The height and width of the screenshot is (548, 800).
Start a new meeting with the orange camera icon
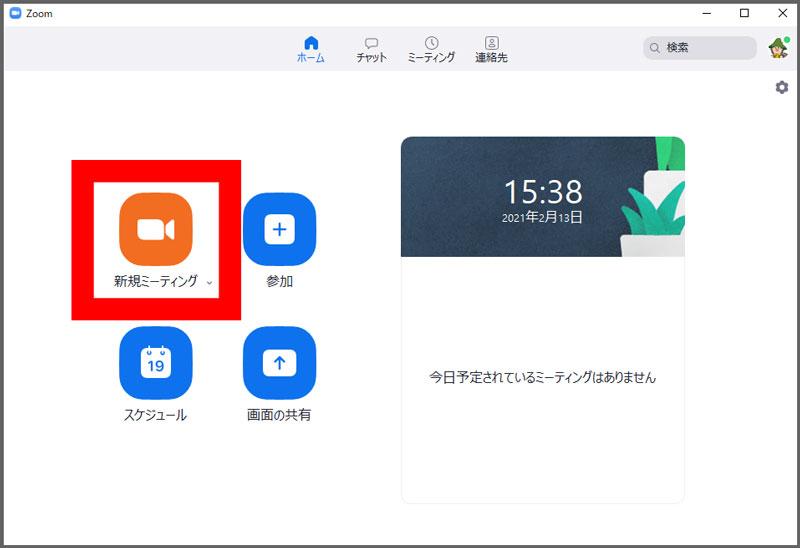(156, 229)
